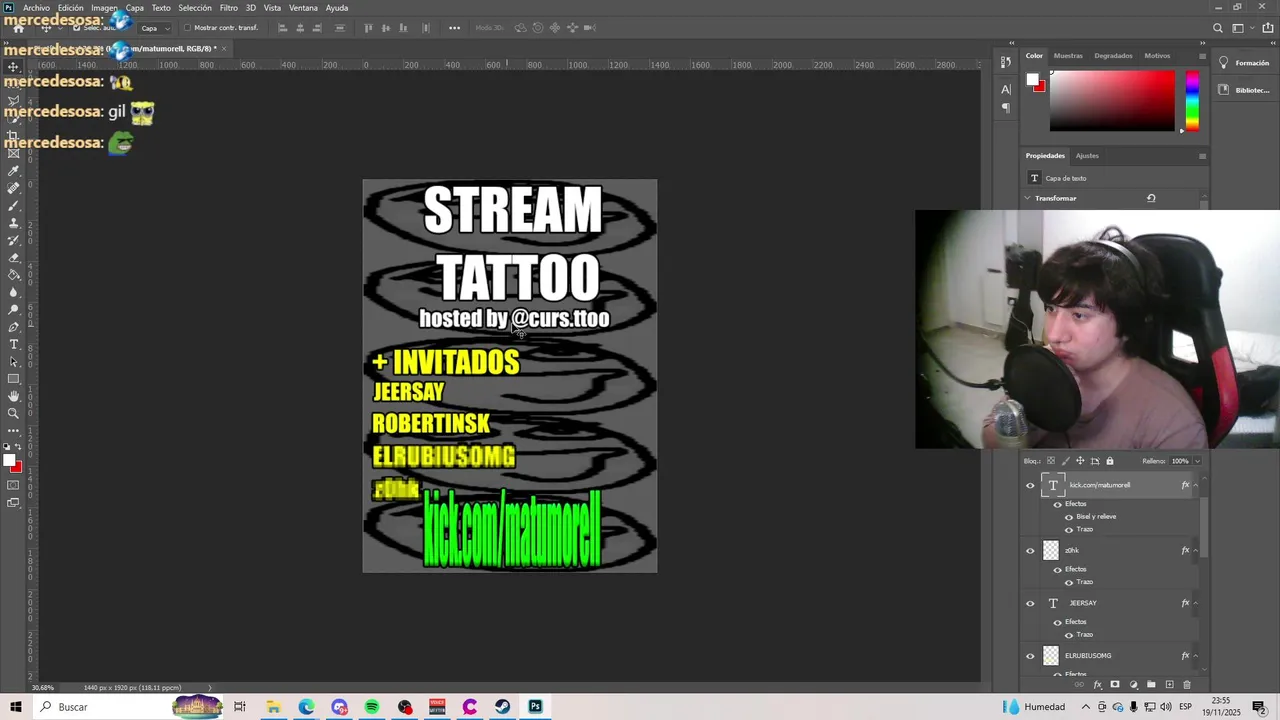Screen dimensions: 1280x720
Task: Toggle the Selec. aut. checkbox
Action: 77,28
